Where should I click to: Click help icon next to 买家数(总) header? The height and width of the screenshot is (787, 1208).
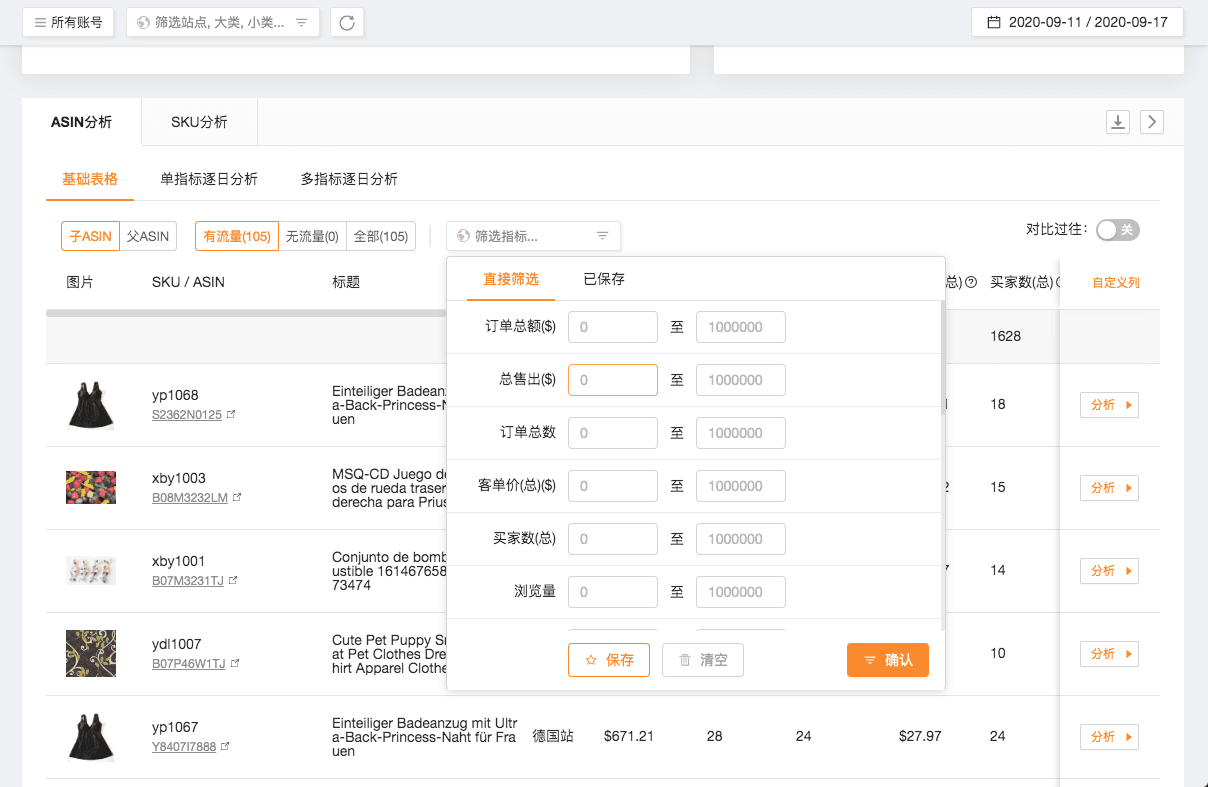point(1059,283)
